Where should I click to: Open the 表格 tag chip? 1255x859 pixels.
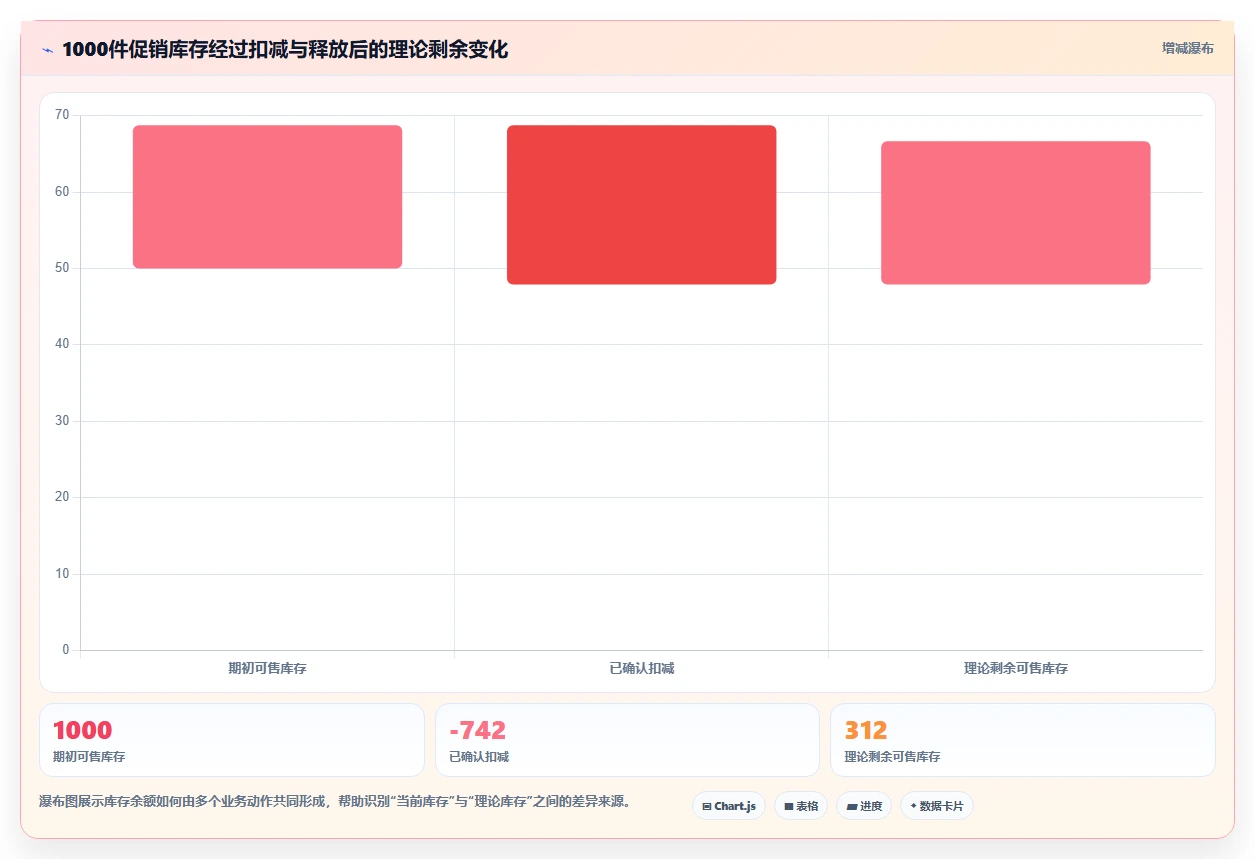801,806
